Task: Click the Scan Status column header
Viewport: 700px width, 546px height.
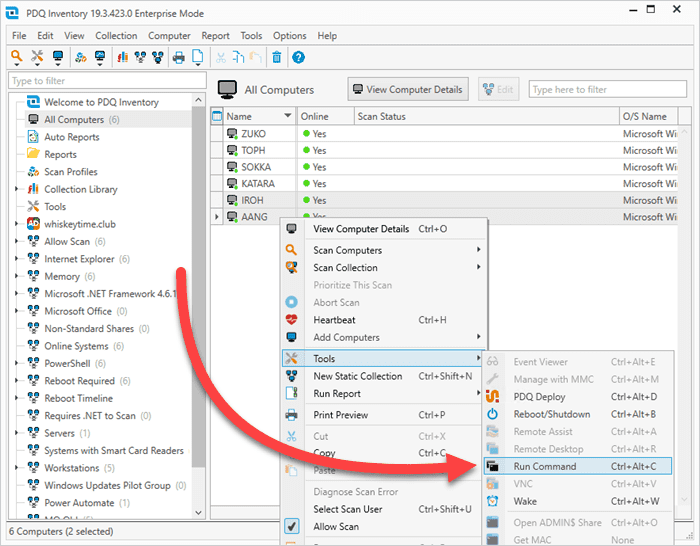Action: 487,116
